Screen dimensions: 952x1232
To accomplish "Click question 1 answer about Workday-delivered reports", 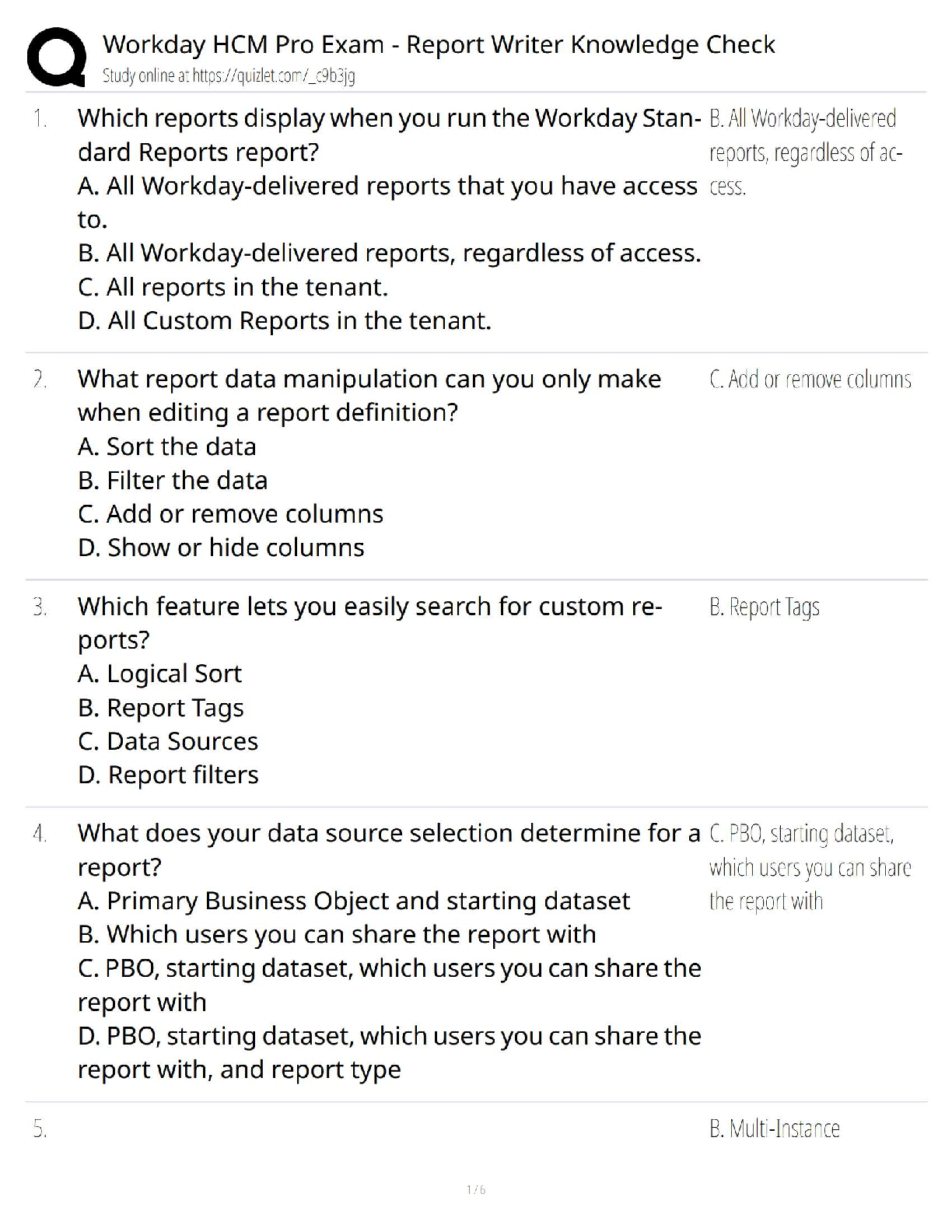I will 804,152.
